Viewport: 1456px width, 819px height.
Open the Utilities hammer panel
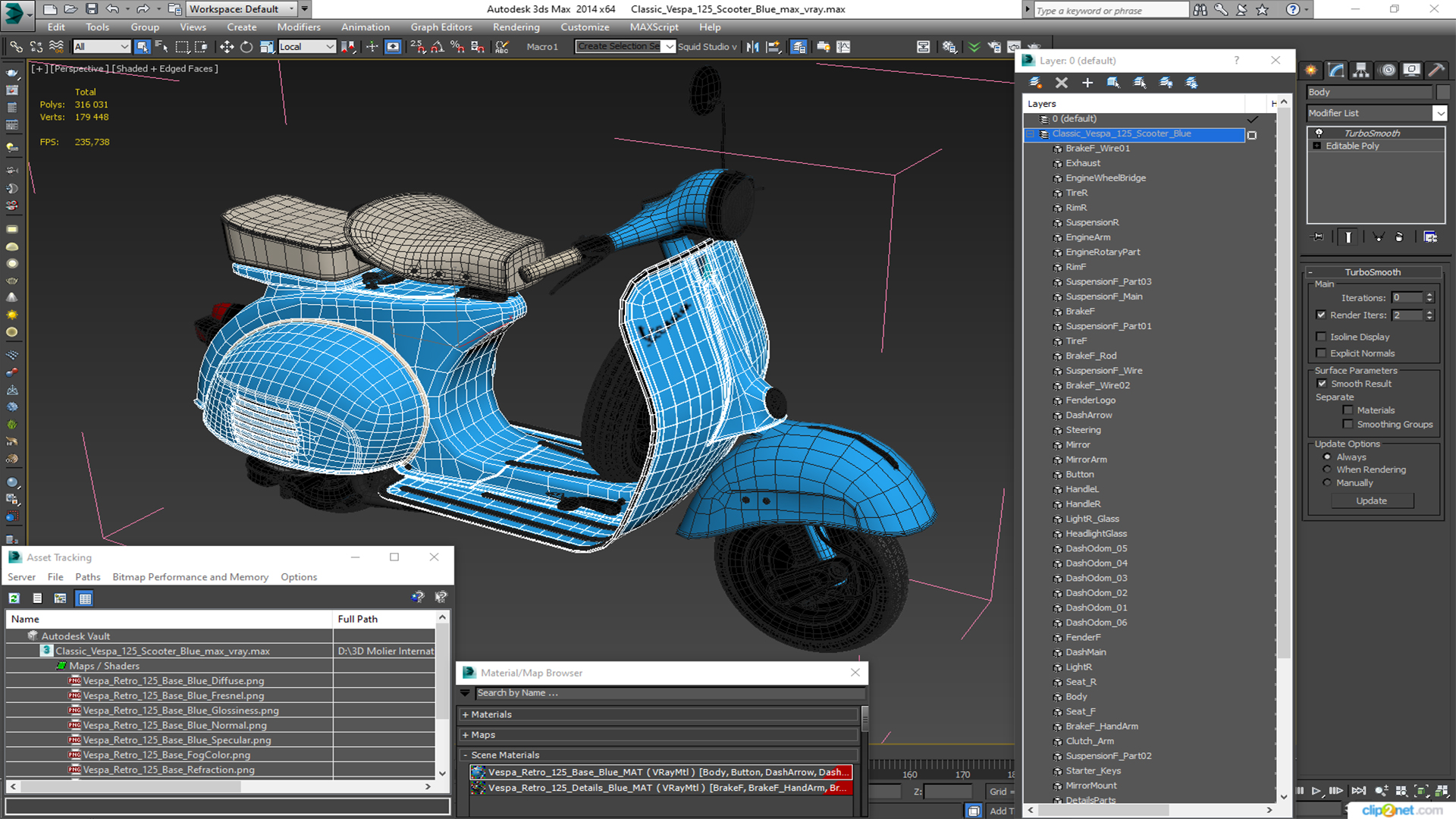click(1436, 71)
